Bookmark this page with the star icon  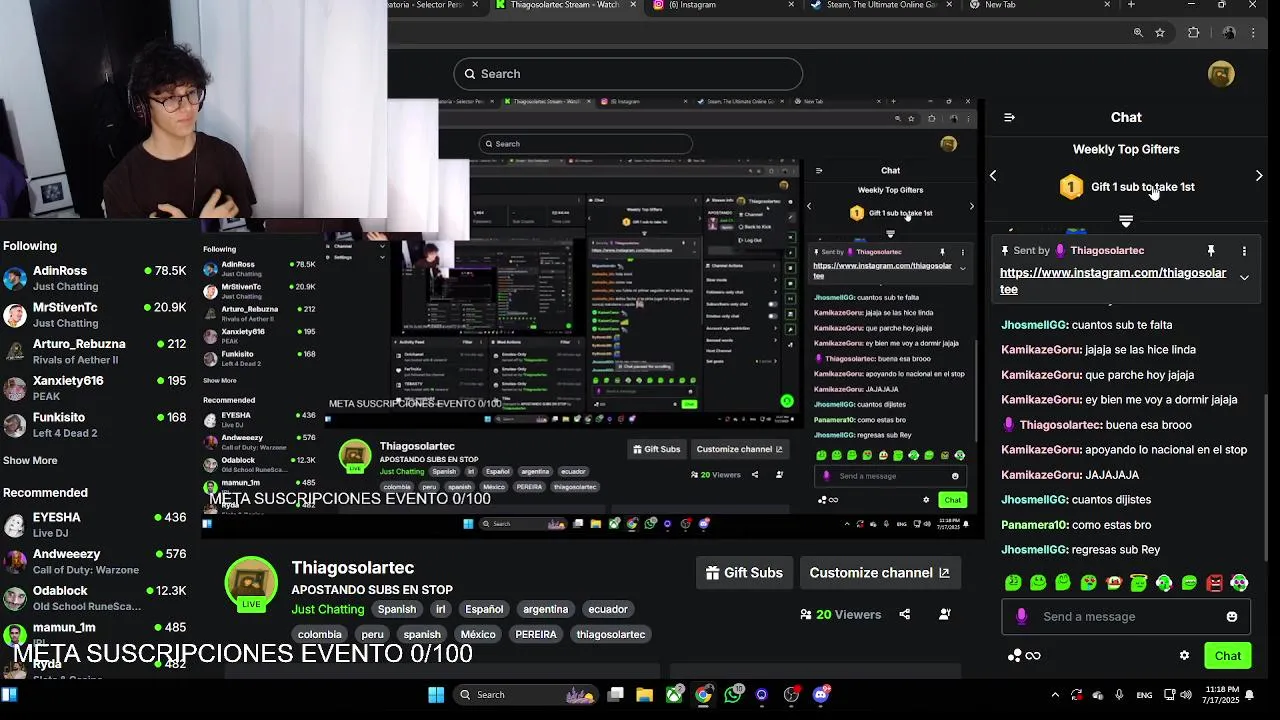coord(1160,33)
